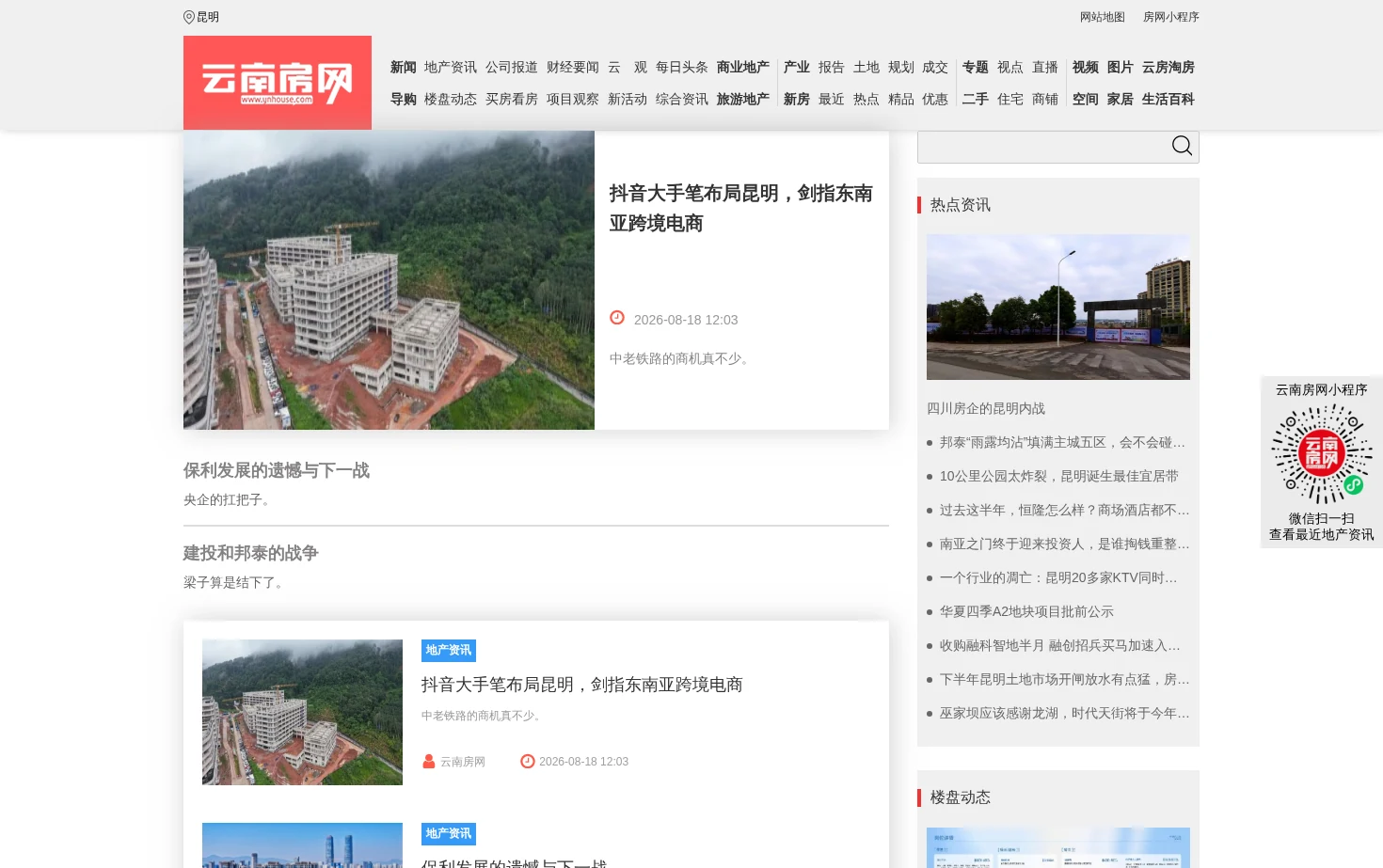The height and width of the screenshot is (868, 1383).
Task: Select 产业 in navigation
Action: [x=797, y=68]
